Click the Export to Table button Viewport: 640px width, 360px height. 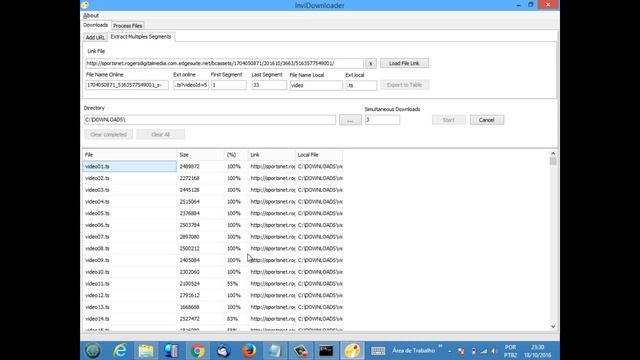point(404,85)
